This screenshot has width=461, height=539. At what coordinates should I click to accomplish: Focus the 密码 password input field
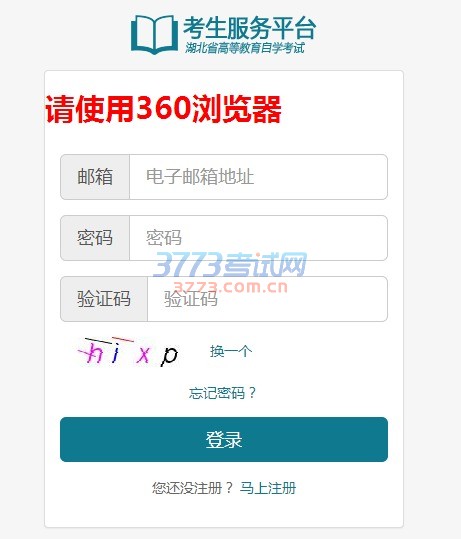click(259, 238)
